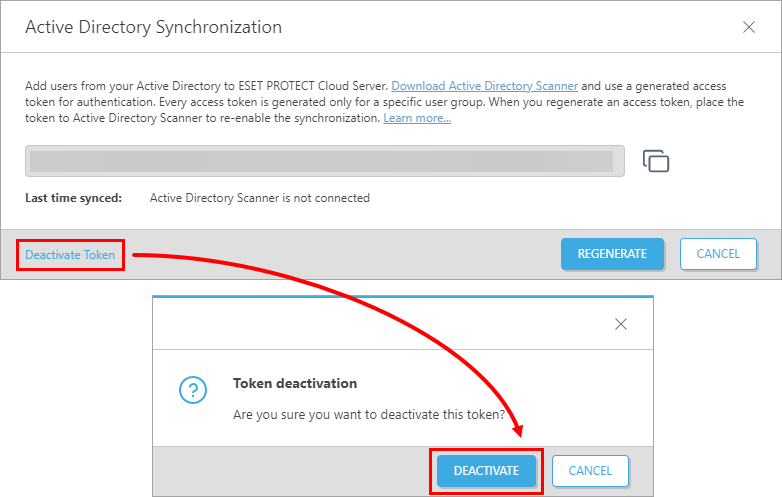This screenshot has width=782, height=497.
Task: Click the Token deactivation heading
Action: coord(295,383)
